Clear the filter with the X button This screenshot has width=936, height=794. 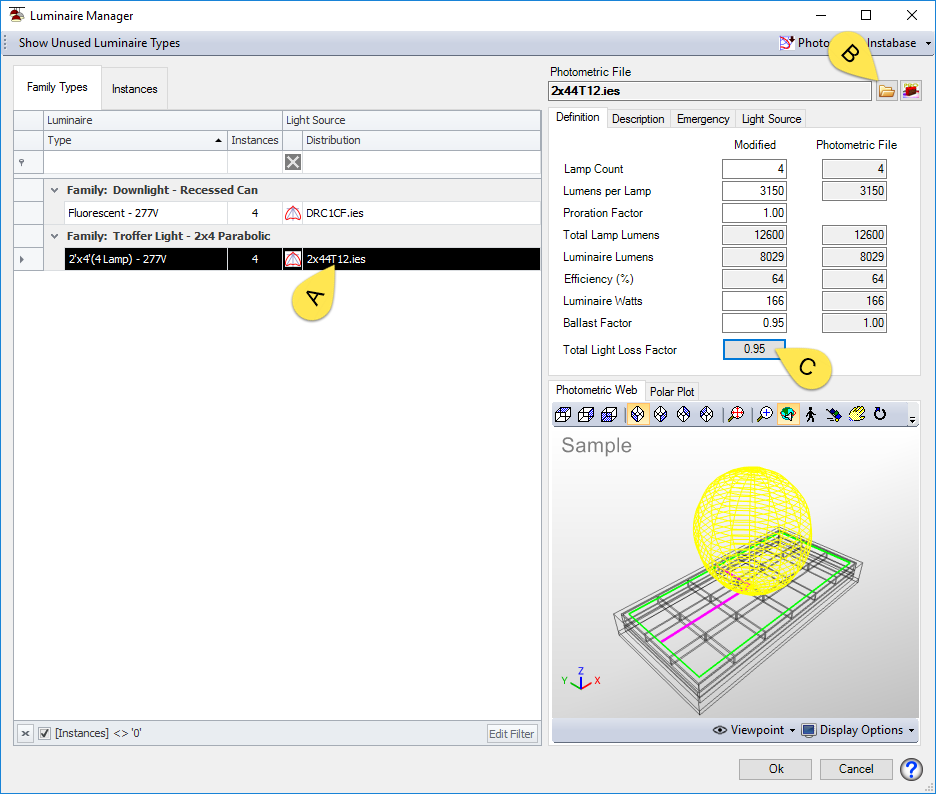click(23, 733)
